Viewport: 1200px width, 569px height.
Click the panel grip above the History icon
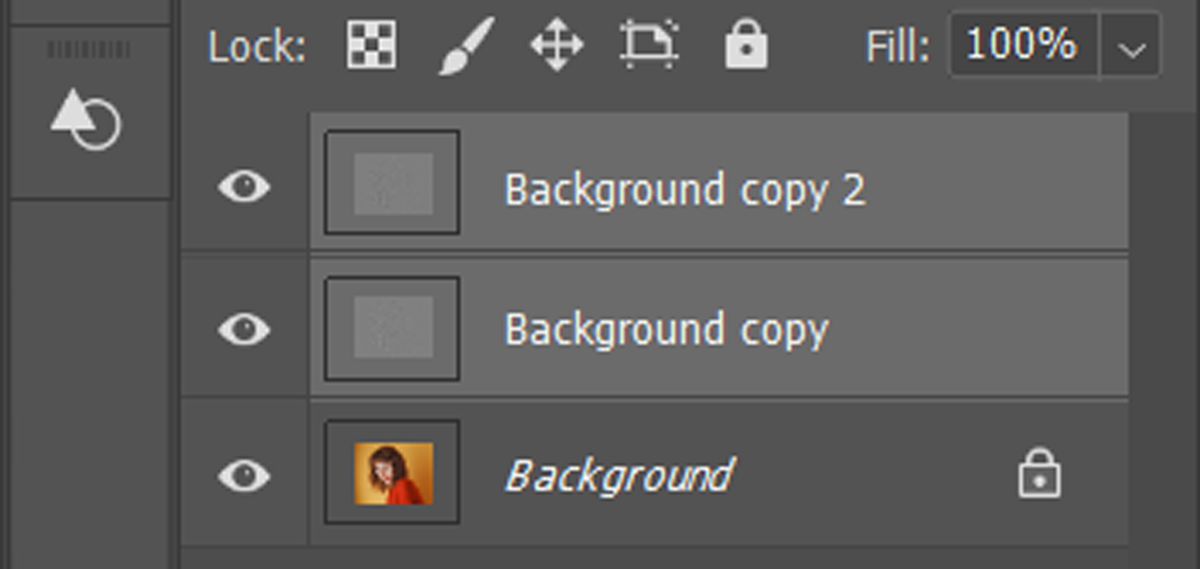[x=89, y=50]
